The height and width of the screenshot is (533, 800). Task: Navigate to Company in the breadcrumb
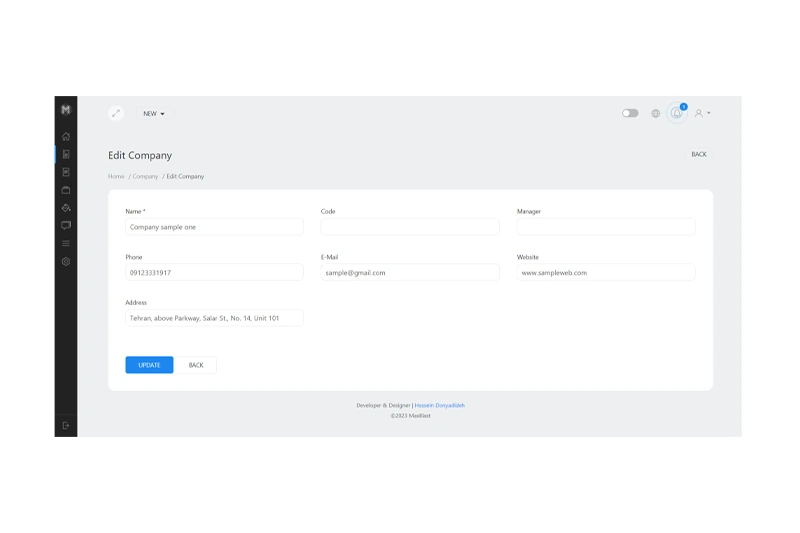pos(145,177)
